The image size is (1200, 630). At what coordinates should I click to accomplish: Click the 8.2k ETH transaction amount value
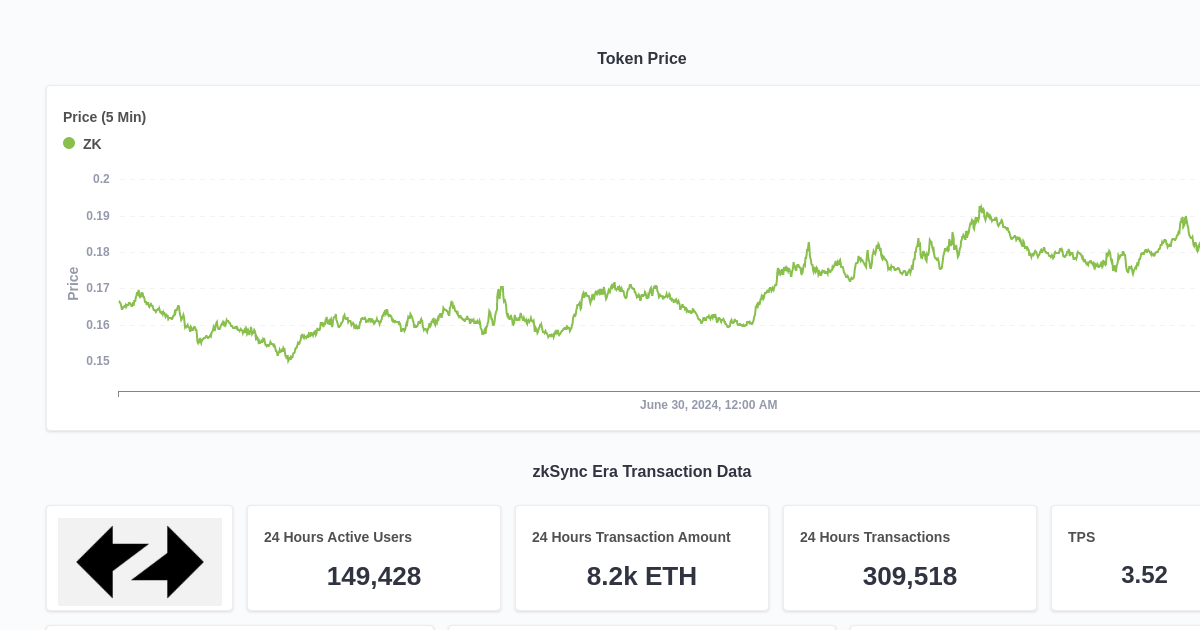click(x=641, y=576)
